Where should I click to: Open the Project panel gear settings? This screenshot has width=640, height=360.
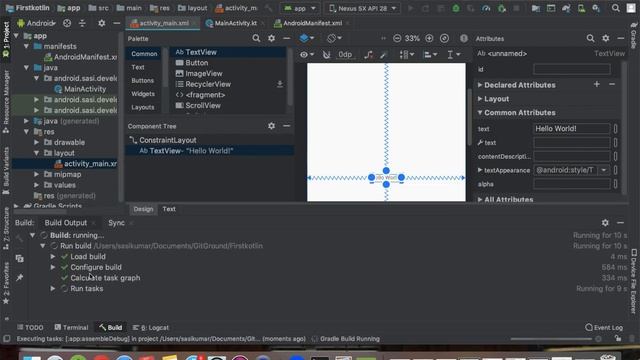(x=102, y=23)
